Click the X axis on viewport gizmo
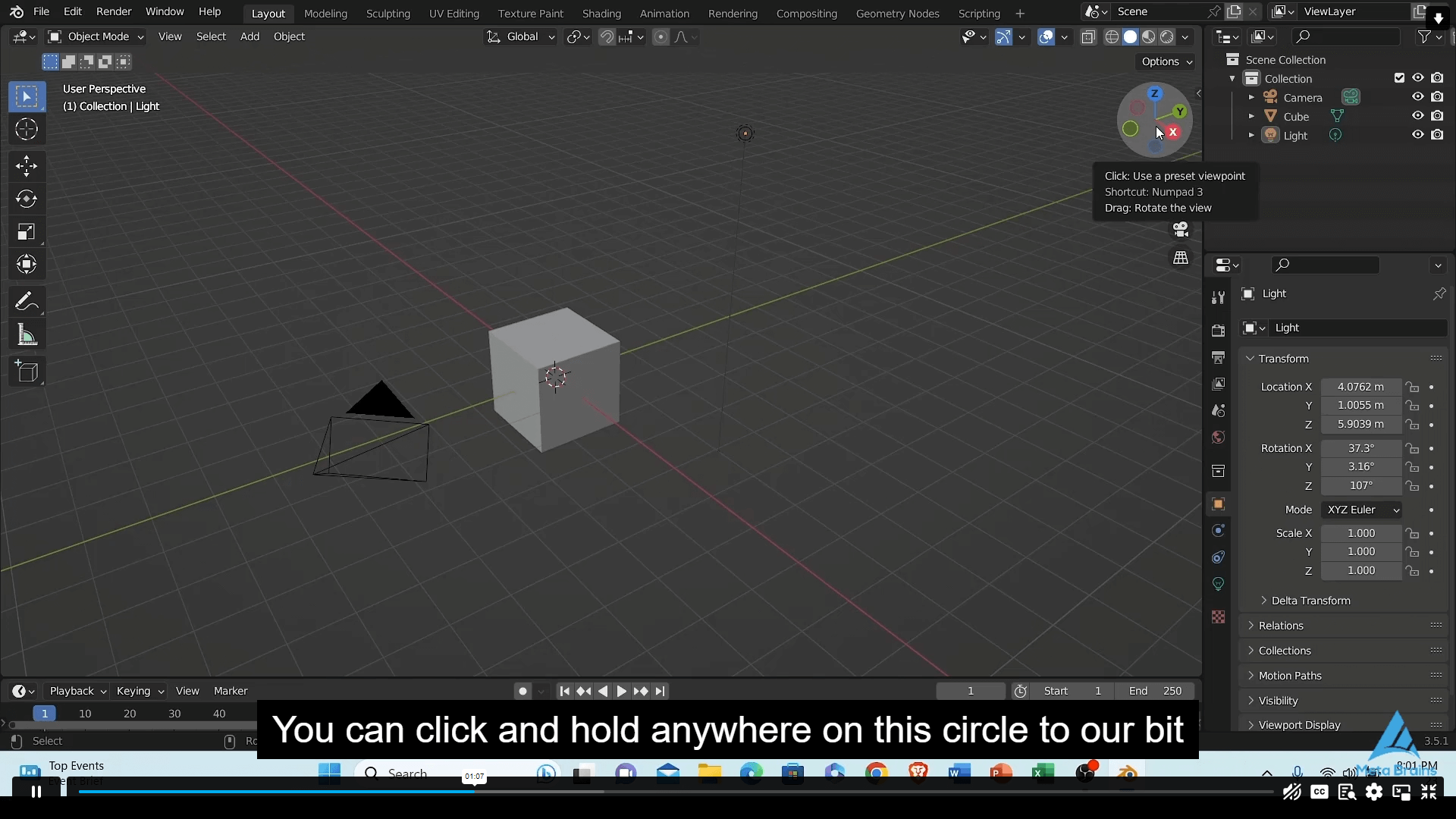 1173,131
